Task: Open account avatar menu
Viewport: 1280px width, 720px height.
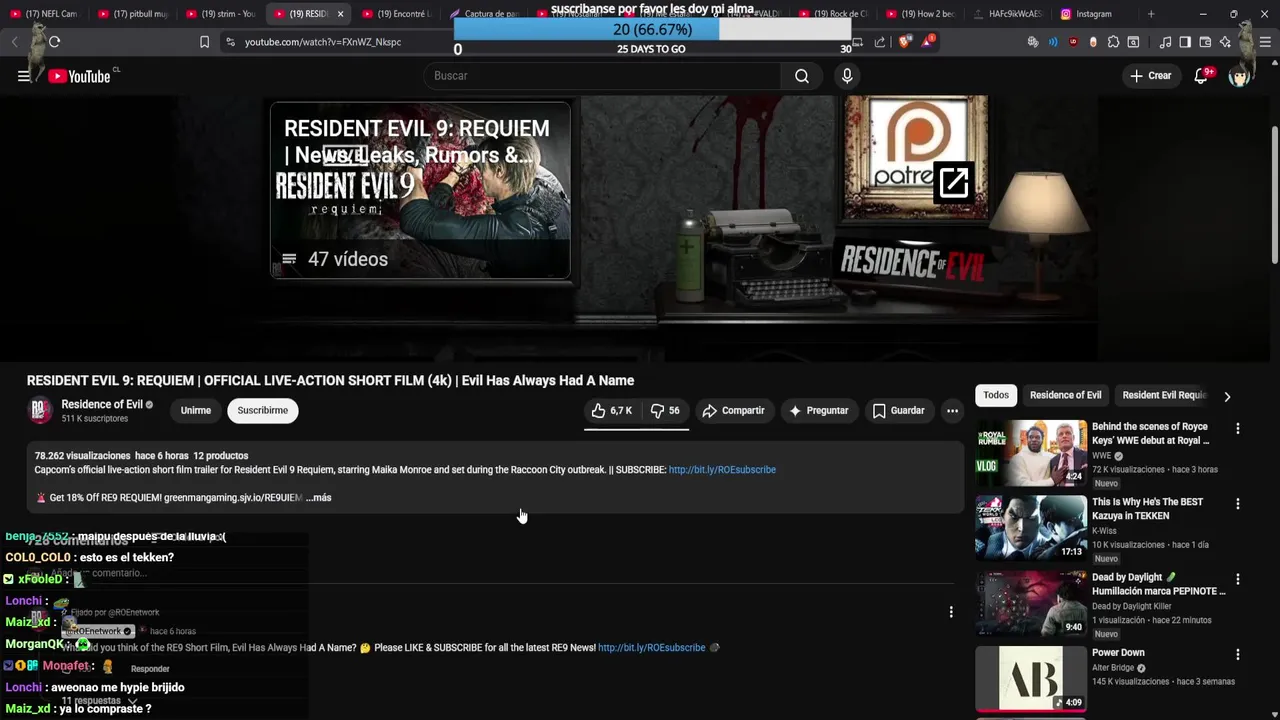Action: (1240, 76)
